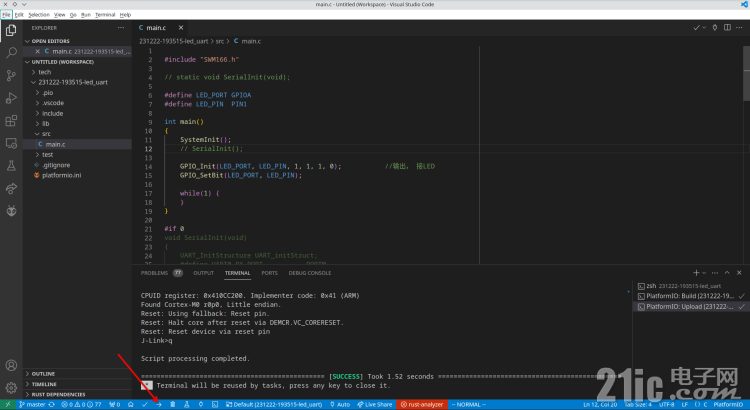
Task: Select the PlatformIO: Build terminal entry
Action: (x=690, y=296)
